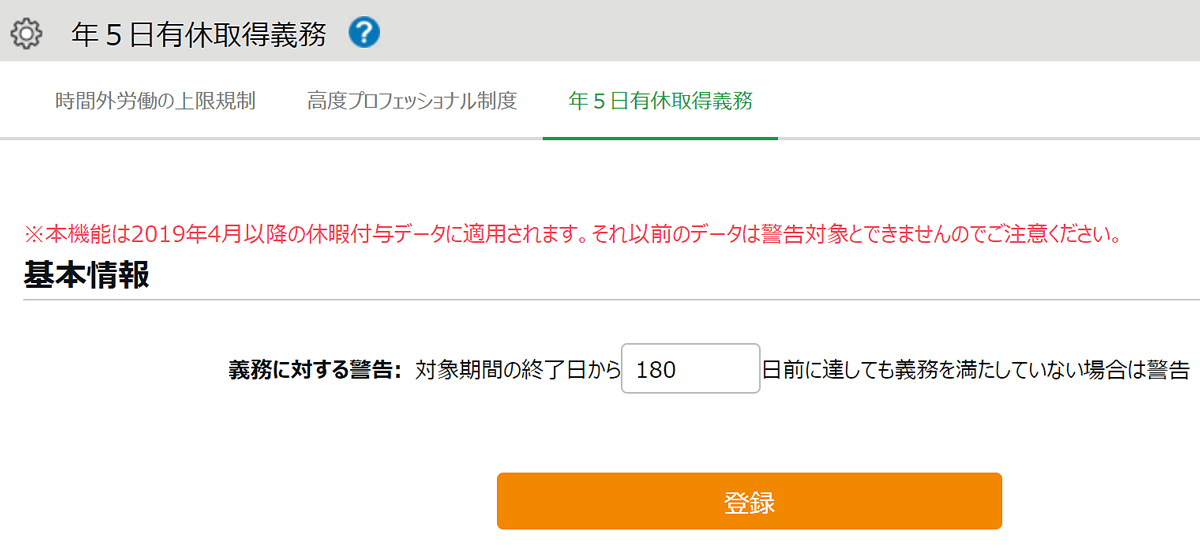The image size is (1200, 548).
Task: Click the red 2019年4月 notice text
Action: coord(571,236)
